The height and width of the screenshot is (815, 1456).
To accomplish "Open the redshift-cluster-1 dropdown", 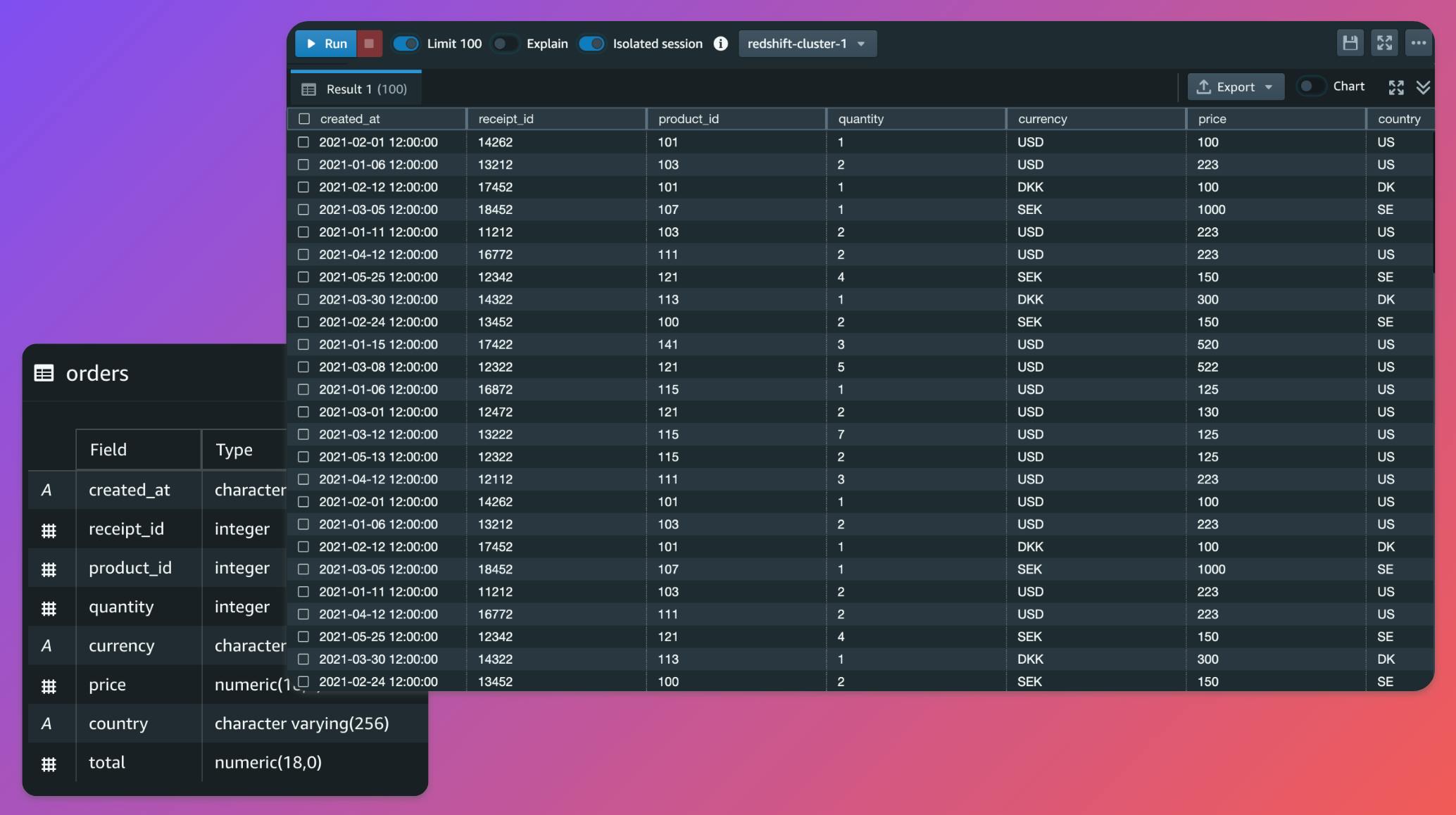I will (807, 43).
